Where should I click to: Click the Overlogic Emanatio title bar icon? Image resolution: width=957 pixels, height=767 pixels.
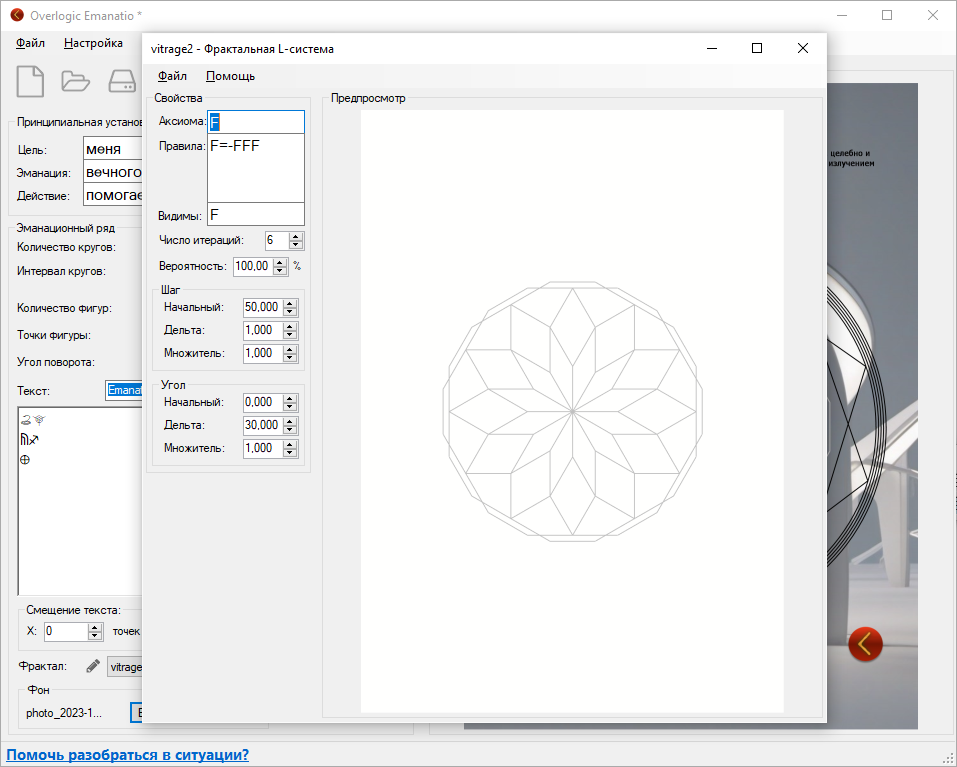pos(16,15)
